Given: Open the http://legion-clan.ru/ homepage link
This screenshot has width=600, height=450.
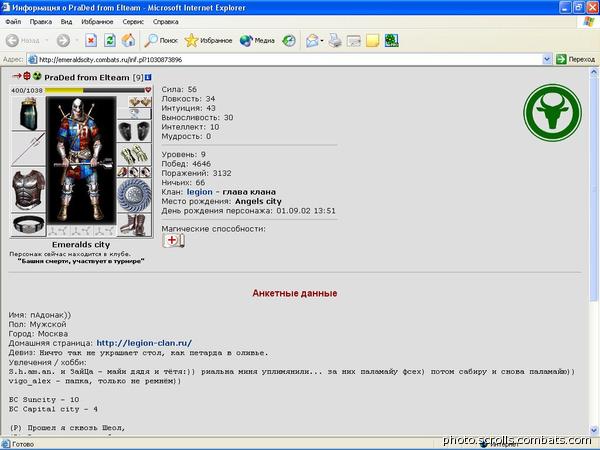Looking at the screenshot, I should [144, 343].
